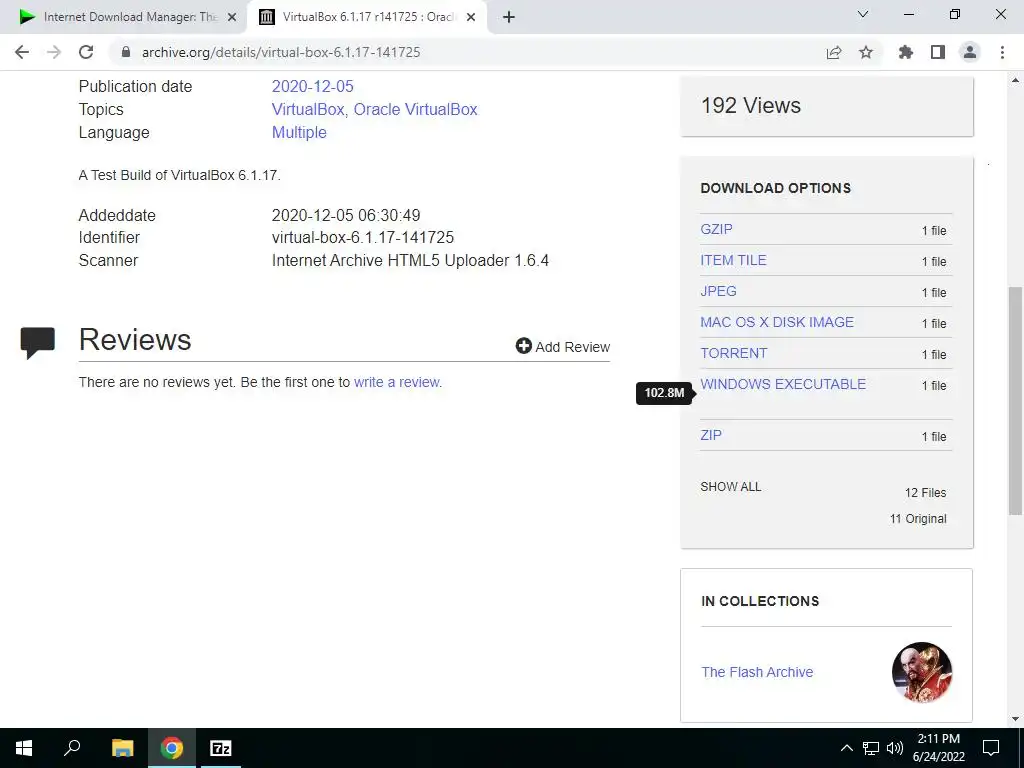Share this page using the share icon

(x=834, y=52)
